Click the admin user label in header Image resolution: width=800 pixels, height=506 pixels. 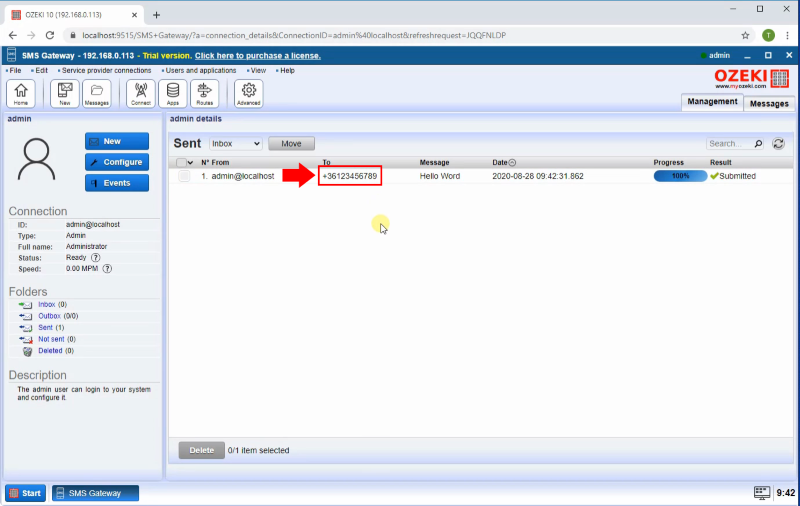point(719,55)
